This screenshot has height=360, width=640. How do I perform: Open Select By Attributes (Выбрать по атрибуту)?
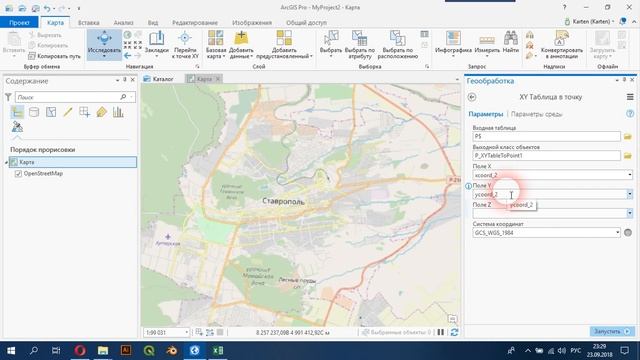pos(360,44)
